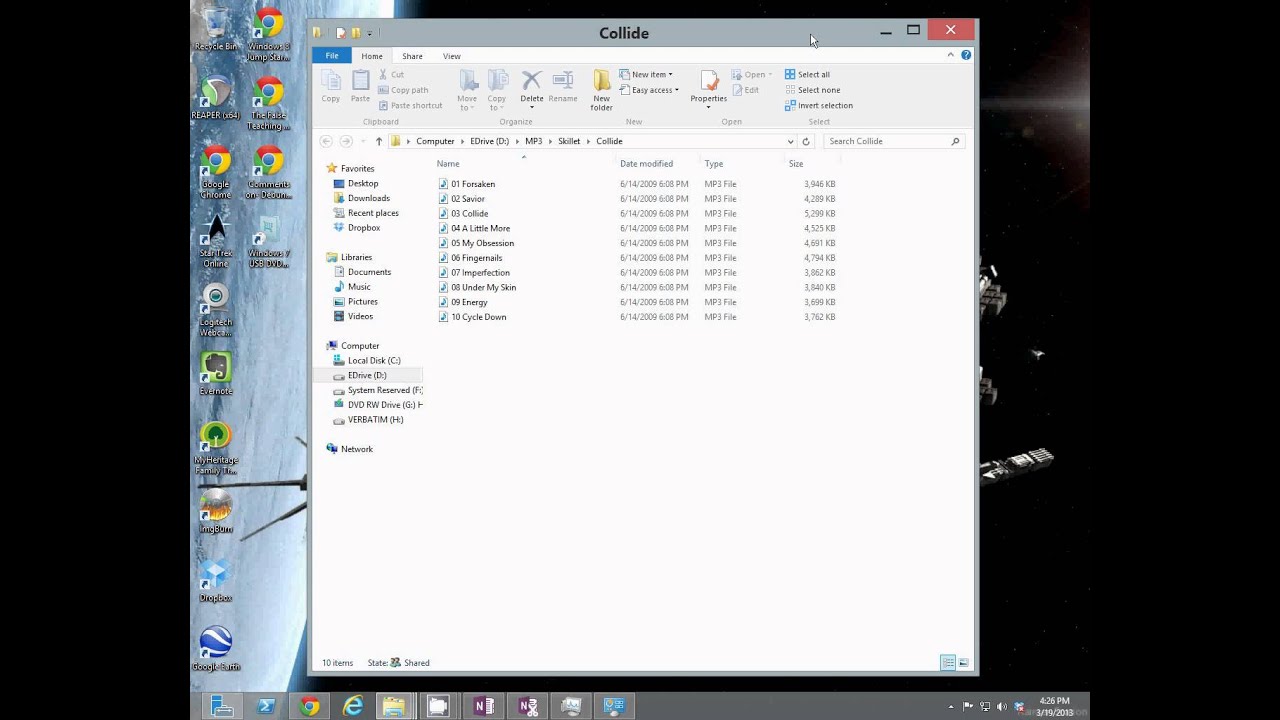Open the Copy to dropdown button
Image resolution: width=1280 pixels, height=720 pixels.
pyautogui.click(x=497, y=90)
